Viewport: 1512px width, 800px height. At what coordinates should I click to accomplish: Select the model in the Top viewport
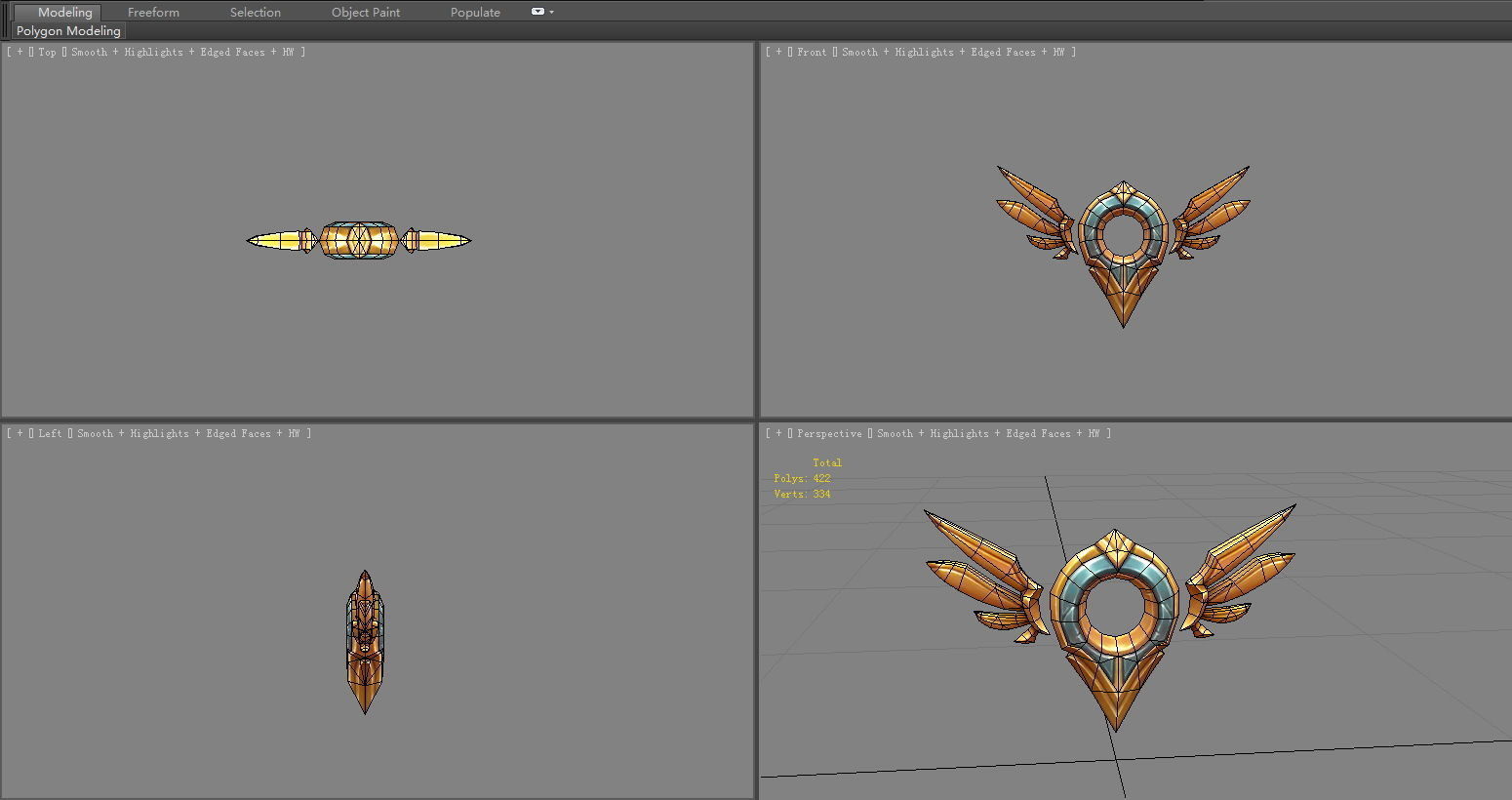click(359, 240)
